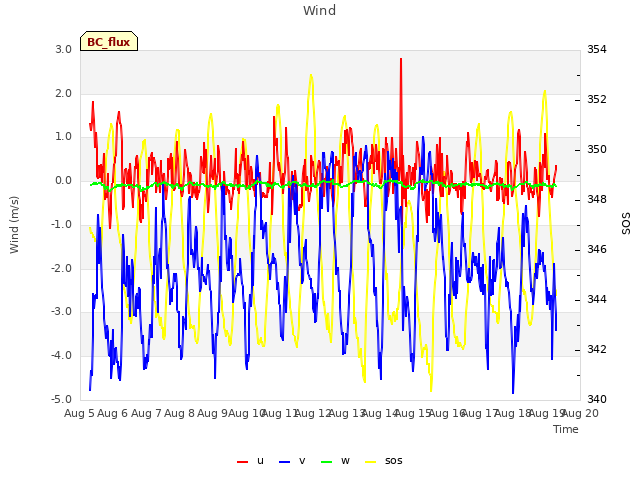Toggle the blue v series legend swatch

pos(284,462)
